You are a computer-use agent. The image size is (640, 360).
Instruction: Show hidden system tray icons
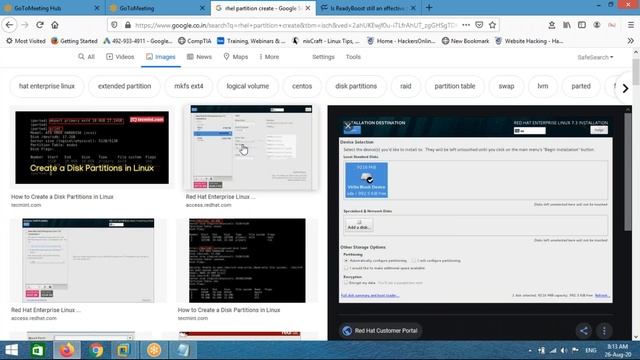tap(530, 350)
